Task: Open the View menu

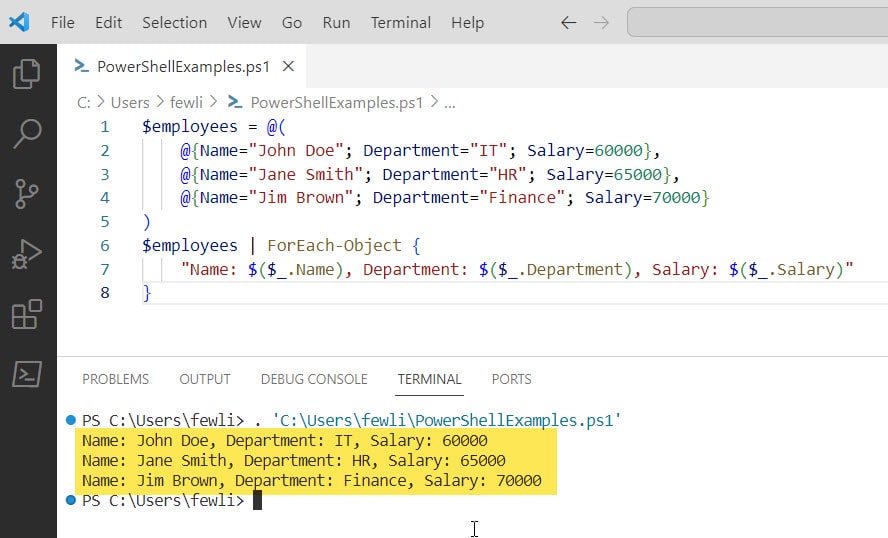Action: click(x=244, y=23)
